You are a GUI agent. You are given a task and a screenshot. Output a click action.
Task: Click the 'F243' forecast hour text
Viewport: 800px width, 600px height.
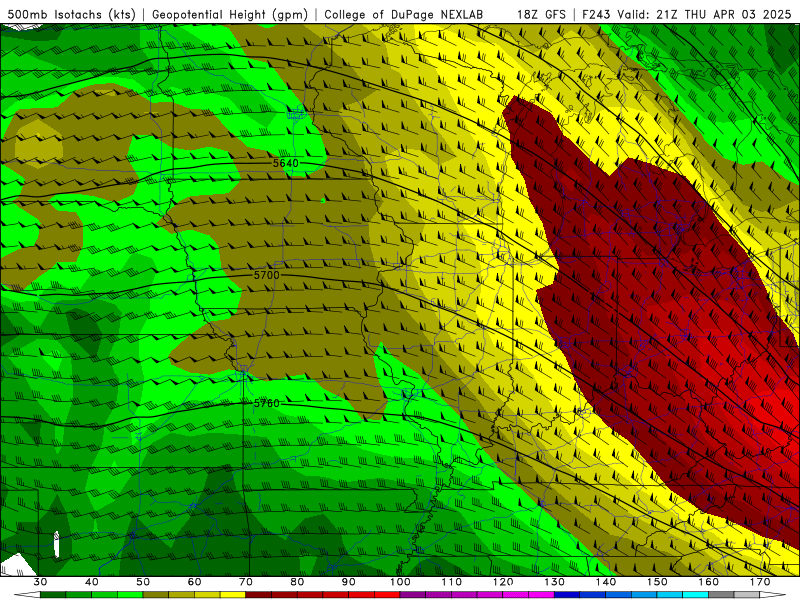(596, 15)
